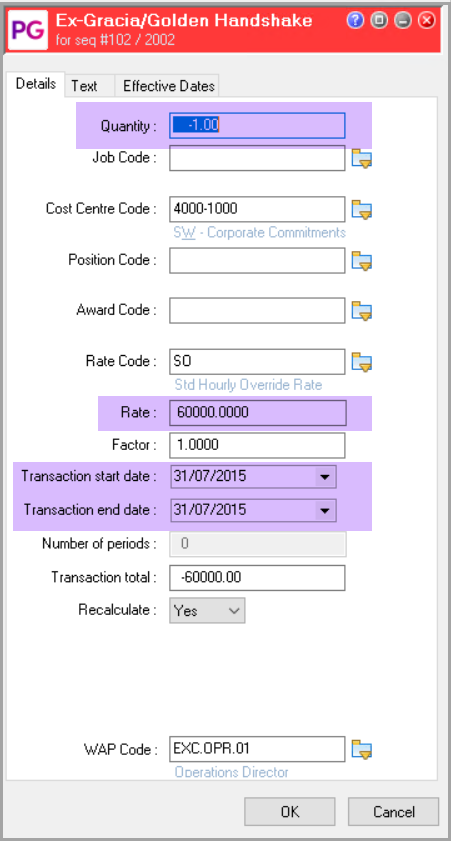Image resolution: width=451 pixels, height=841 pixels.
Task: Open the Cost Centre Code lookup icon
Action: (x=361, y=209)
